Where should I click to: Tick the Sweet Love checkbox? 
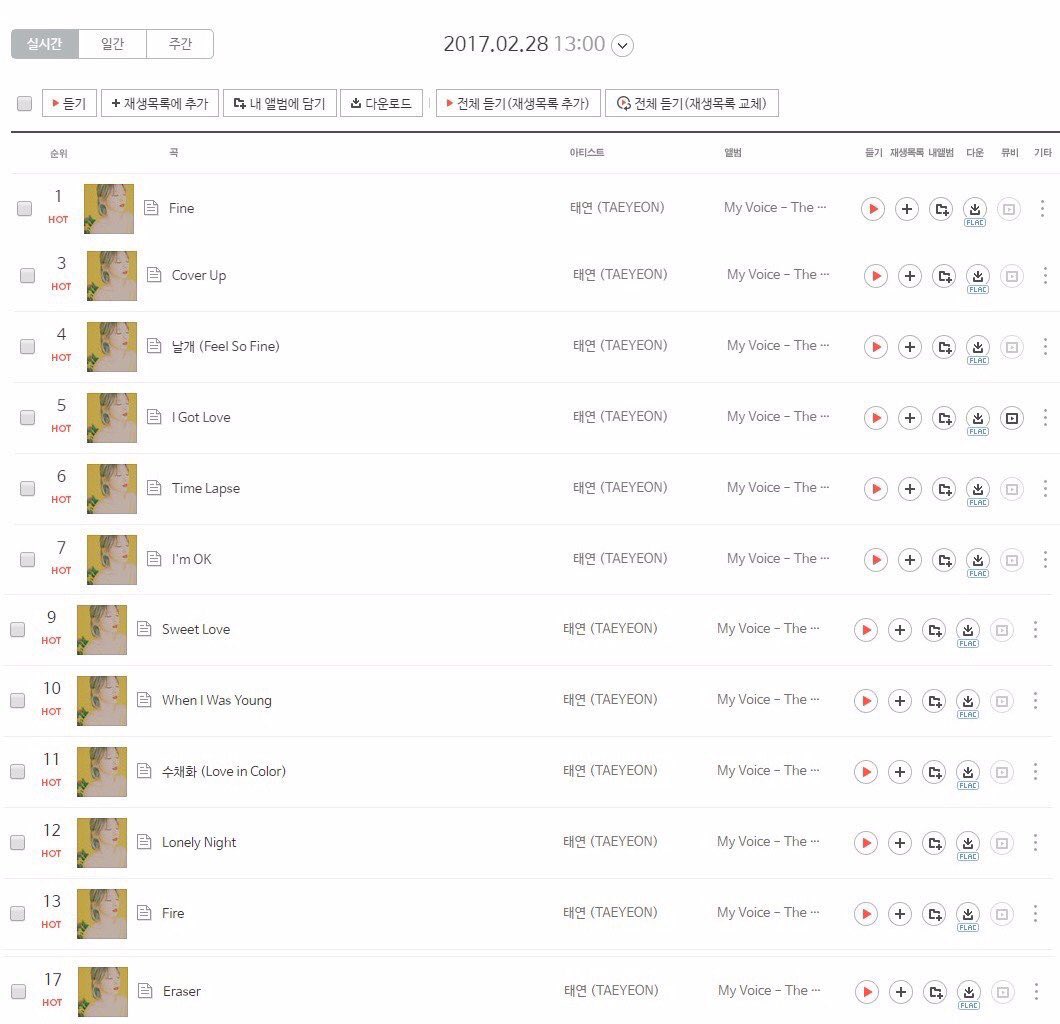point(18,629)
